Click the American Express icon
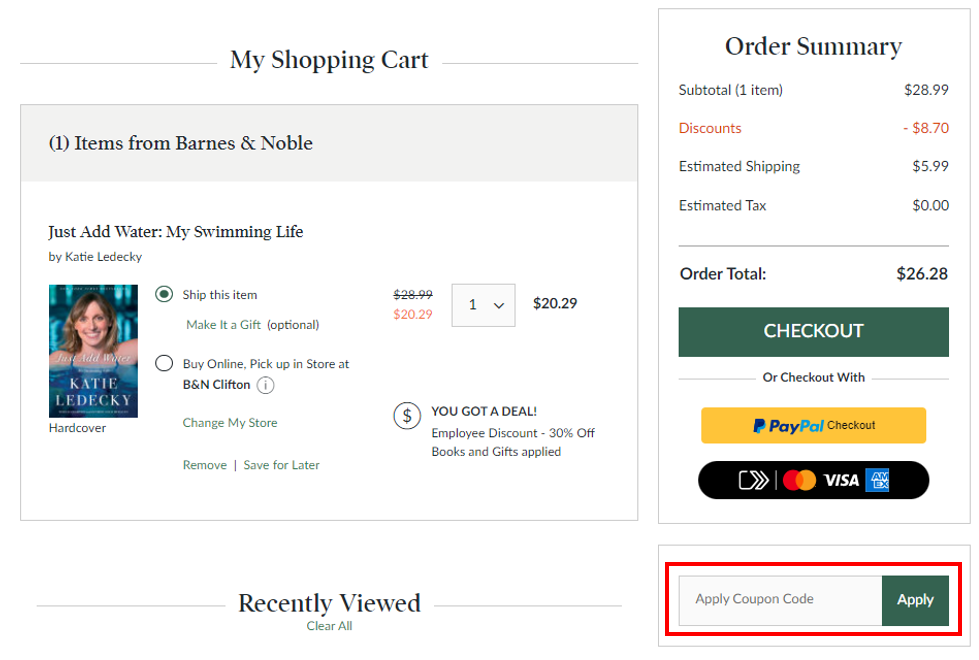979x660 pixels. [878, 480]
